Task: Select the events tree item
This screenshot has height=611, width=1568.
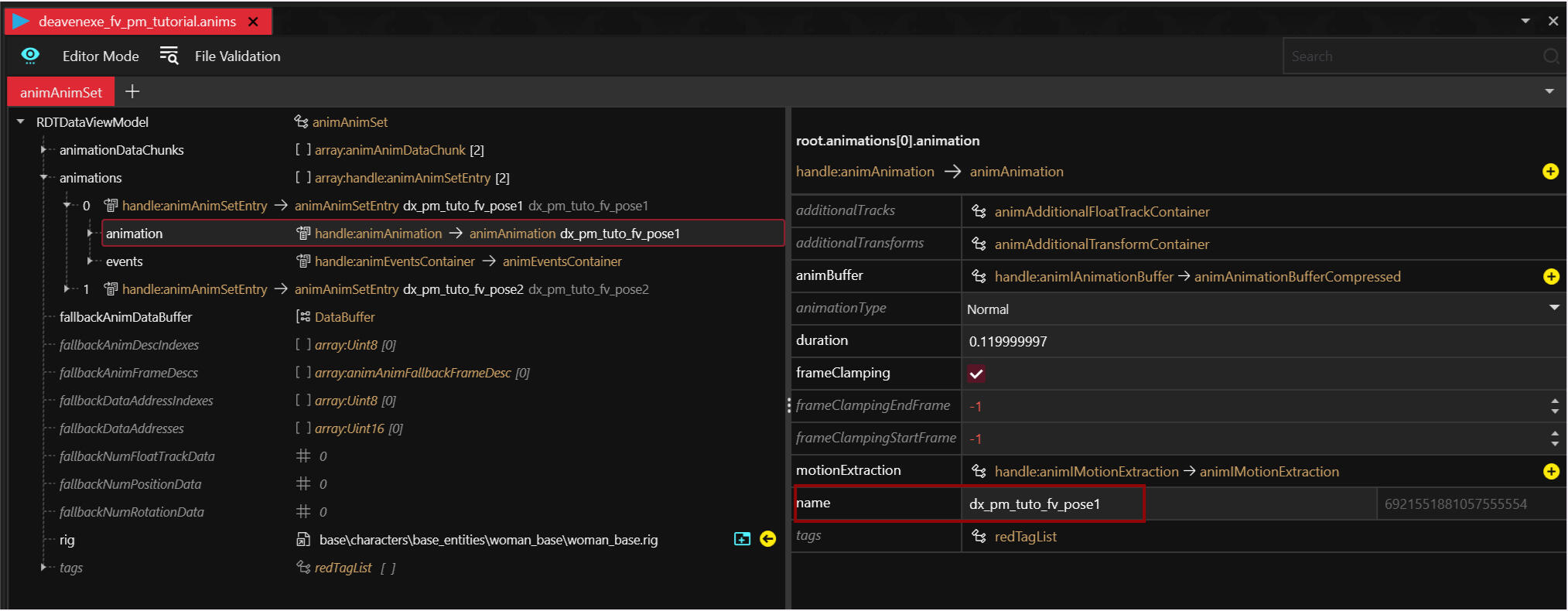Action: click(125, 261)
